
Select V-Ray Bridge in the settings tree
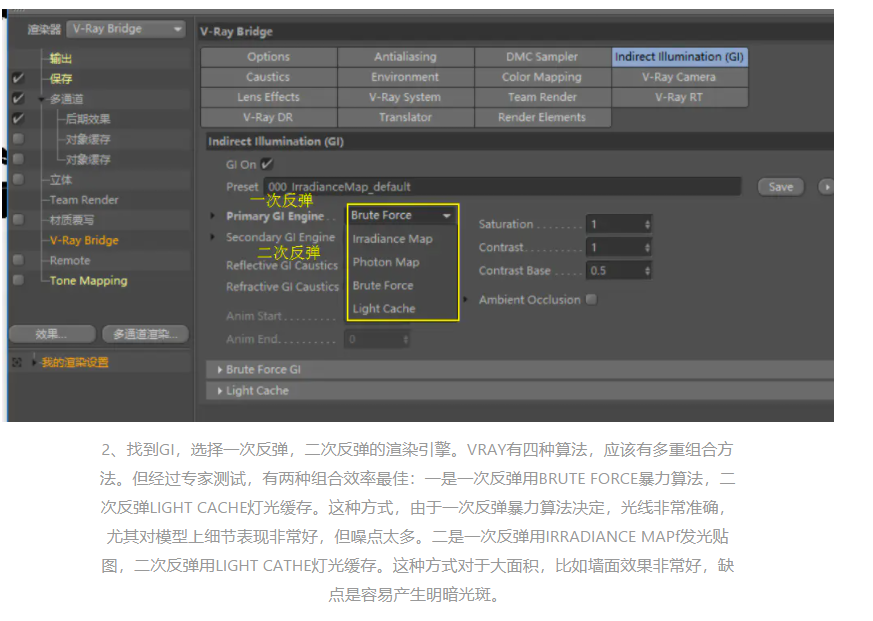84,240
